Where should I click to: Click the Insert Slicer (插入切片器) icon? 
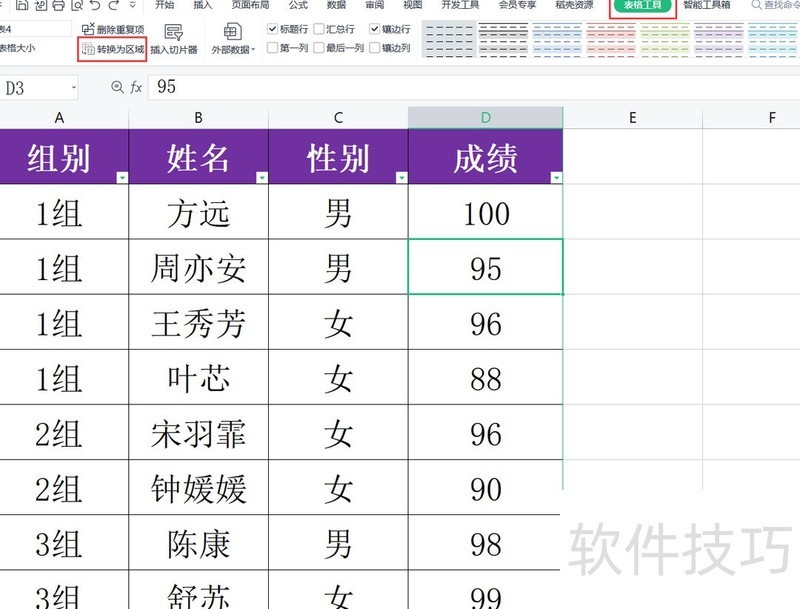tap(174, 33)
